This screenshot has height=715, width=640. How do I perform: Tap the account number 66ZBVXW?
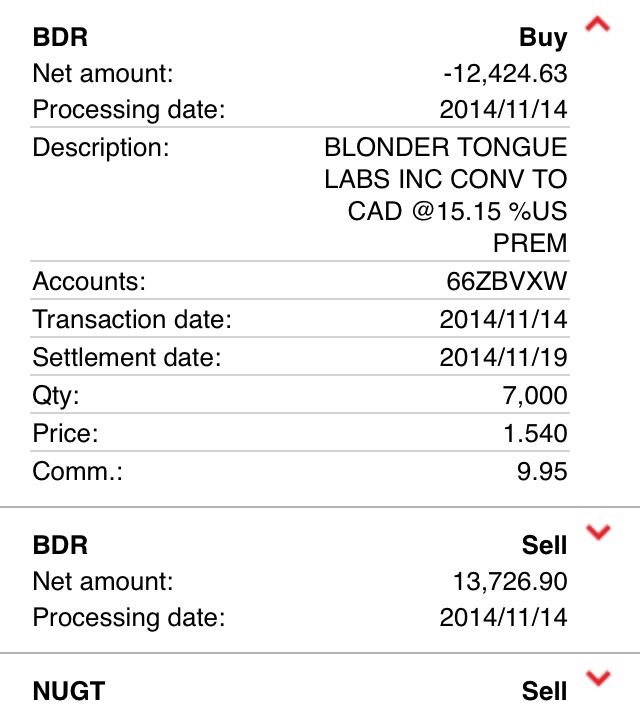coord(506,283)
